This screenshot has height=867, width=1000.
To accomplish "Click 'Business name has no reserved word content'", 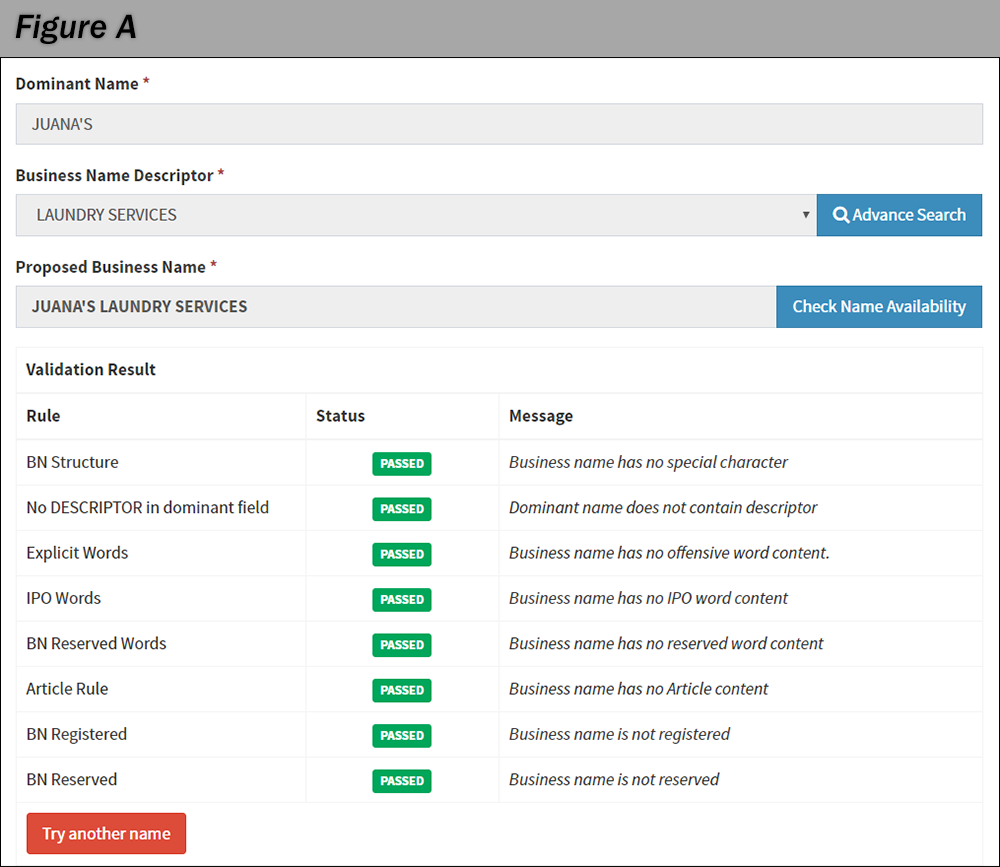I will [x=666, y=644].
